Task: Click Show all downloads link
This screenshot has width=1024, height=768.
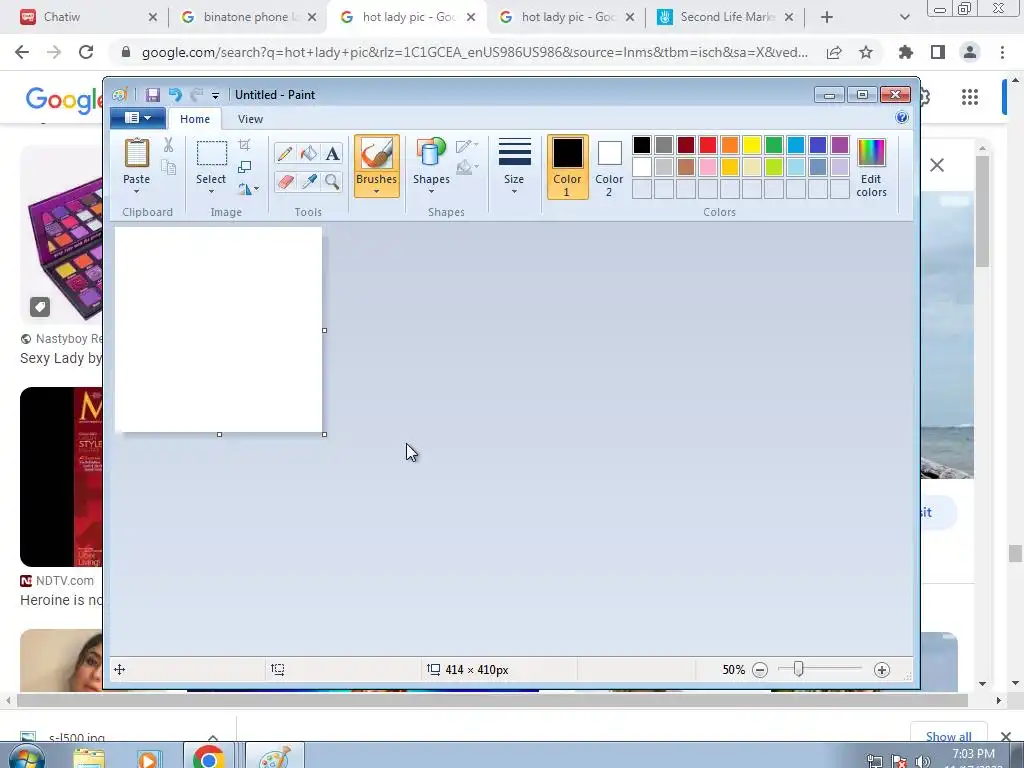Action: click(948, 736)
